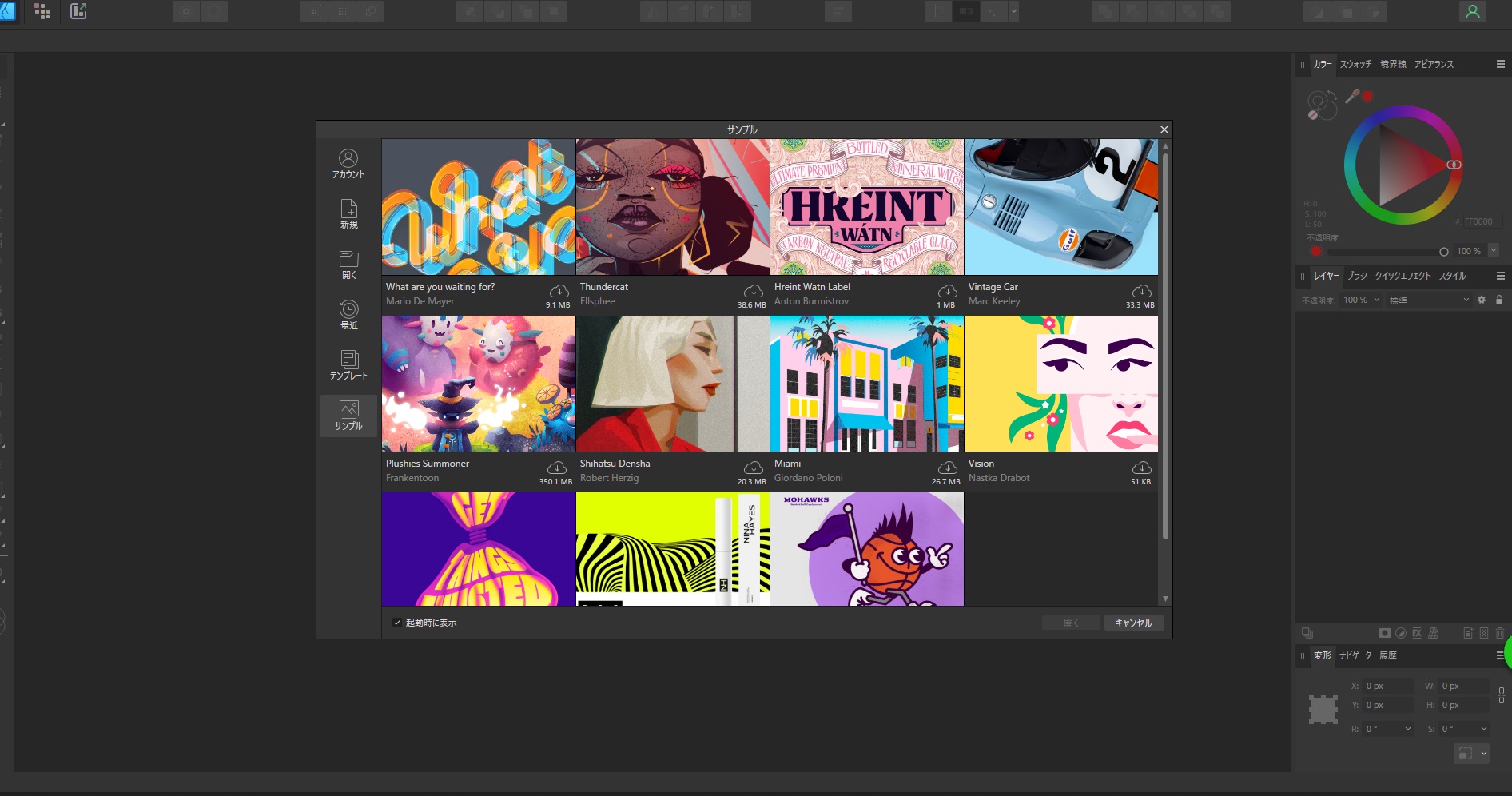Expand the R: rotation dropdown
Screen dimensions: 1512x796
pos(1407,729)
